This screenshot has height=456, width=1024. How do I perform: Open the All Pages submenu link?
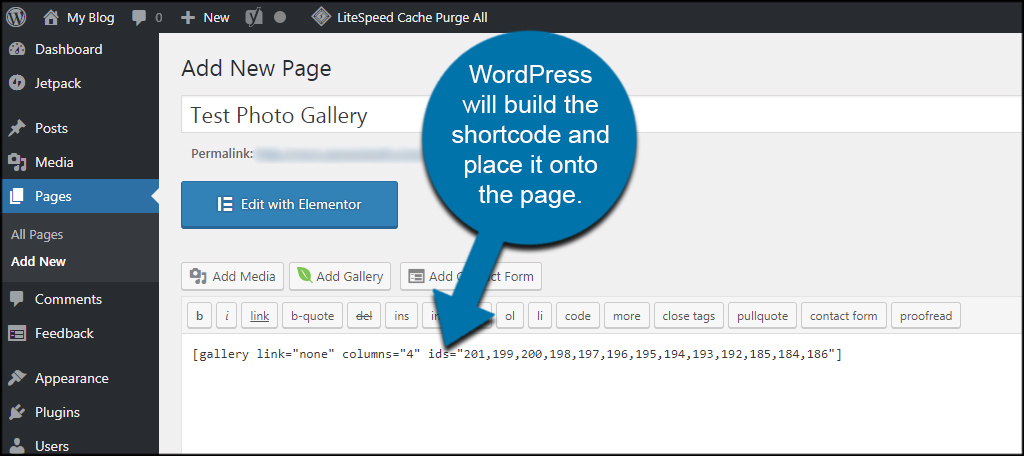click(x=37, y=235)
